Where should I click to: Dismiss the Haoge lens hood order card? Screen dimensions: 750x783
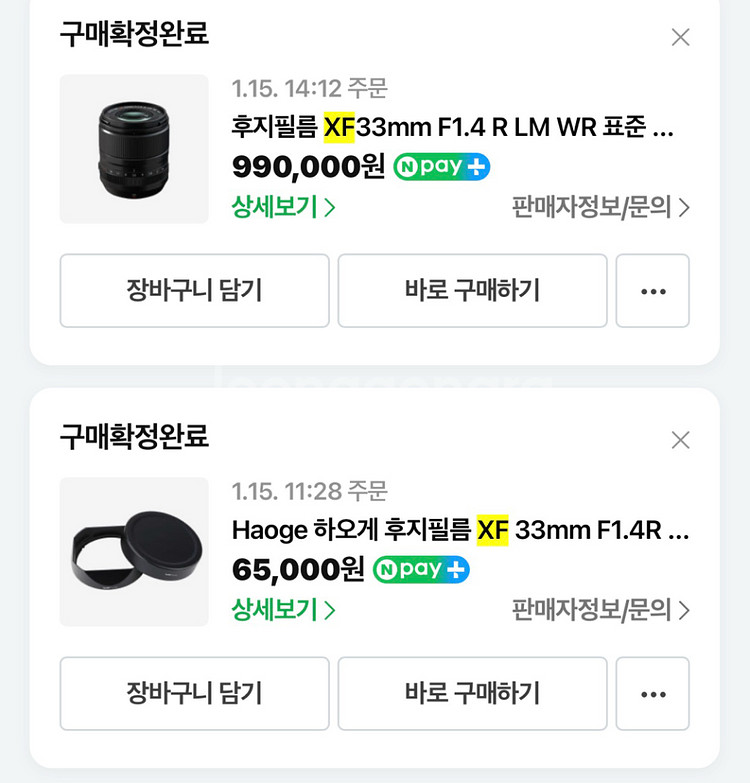coord(680,440)
